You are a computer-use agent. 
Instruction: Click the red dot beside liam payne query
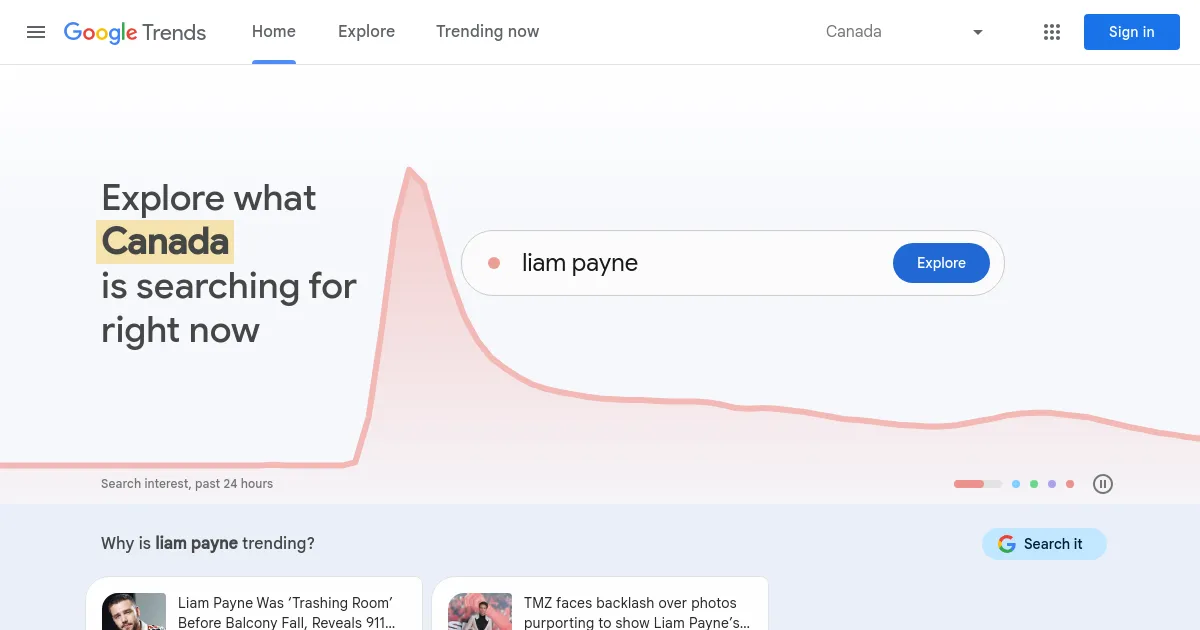tap(494, 262)
